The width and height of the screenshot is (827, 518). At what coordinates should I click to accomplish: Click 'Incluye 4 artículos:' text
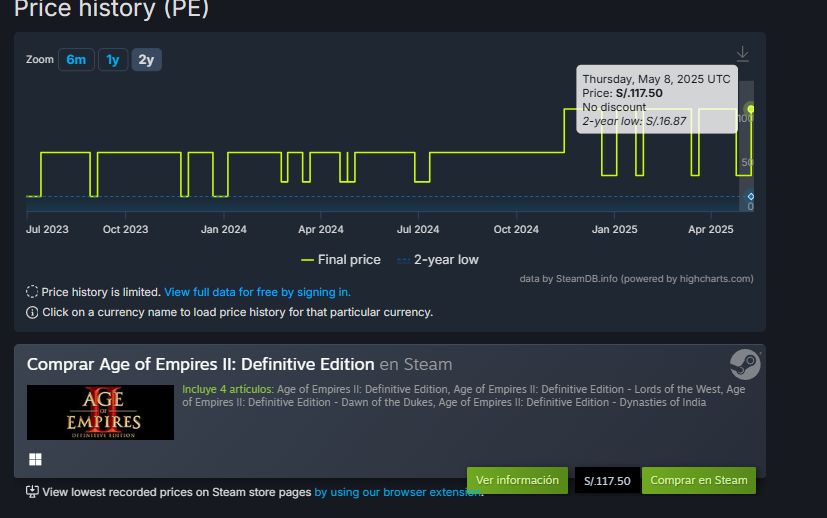[228, 389]
